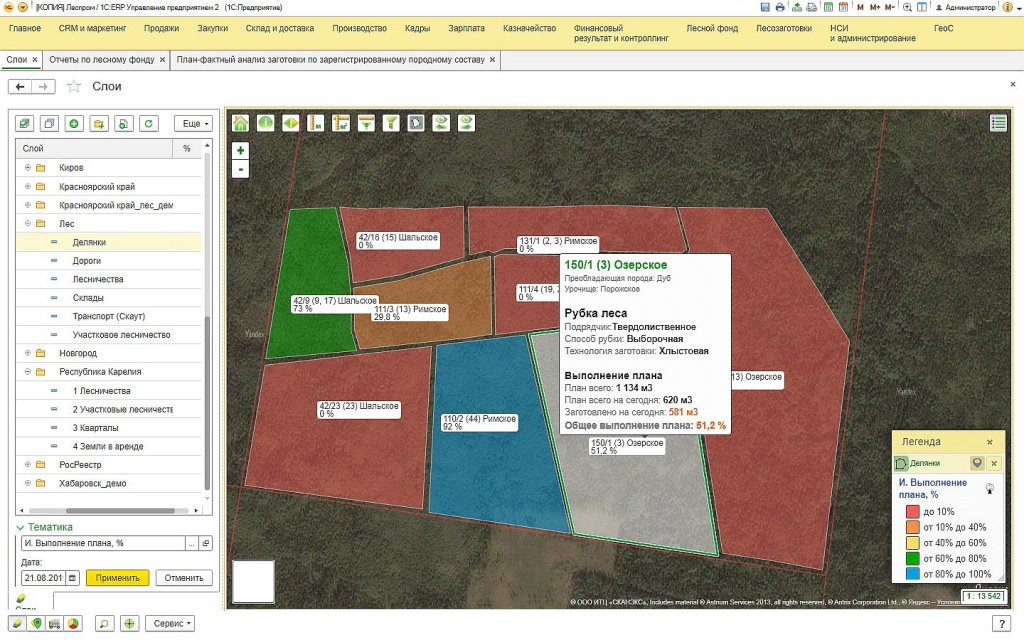The image size is (1024, 640).
Task: Click the ellipsis selector in Тематика field
Action: 191,543
